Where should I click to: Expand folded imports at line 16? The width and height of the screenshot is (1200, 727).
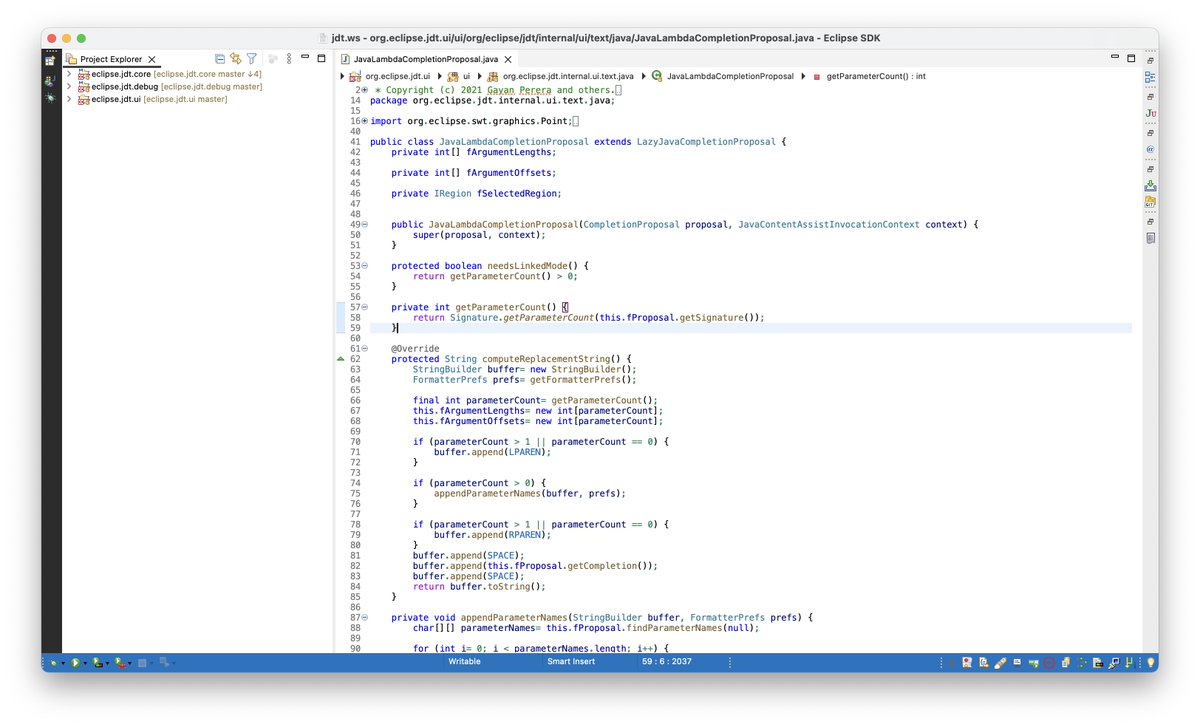365,121
